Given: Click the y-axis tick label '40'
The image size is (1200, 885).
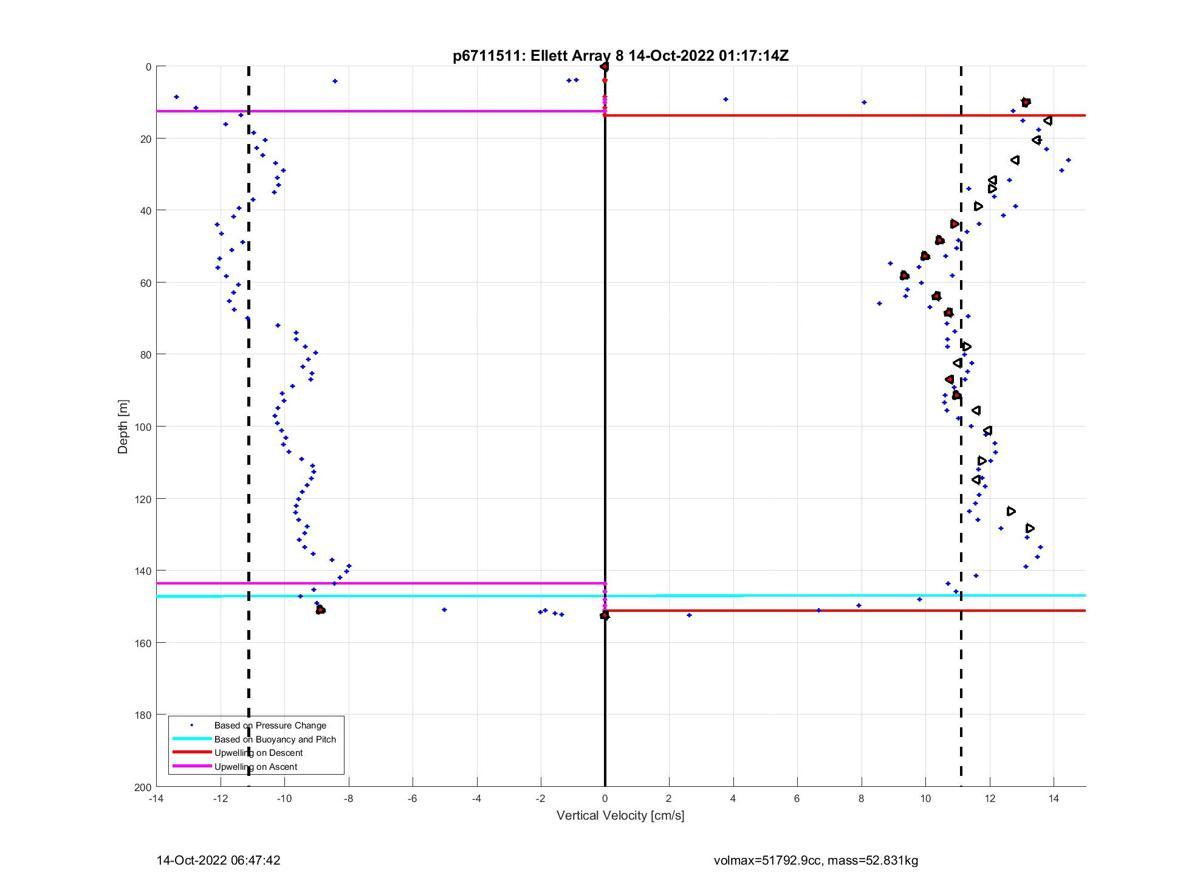Looking at the screenshot, I should pyautogui.click(x=145, y=211).
